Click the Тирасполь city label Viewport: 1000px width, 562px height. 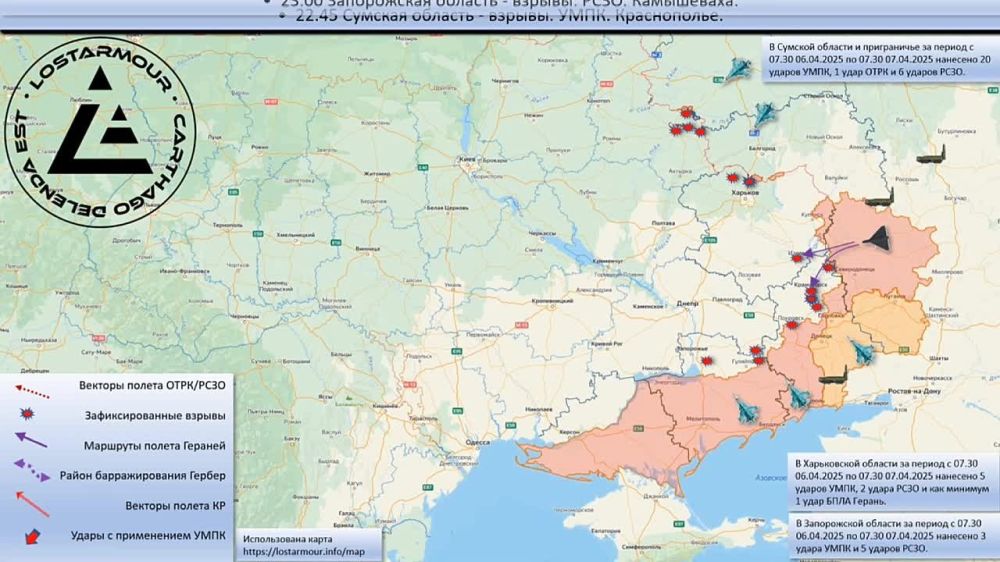pyautogui.click(x=424, y=418)
